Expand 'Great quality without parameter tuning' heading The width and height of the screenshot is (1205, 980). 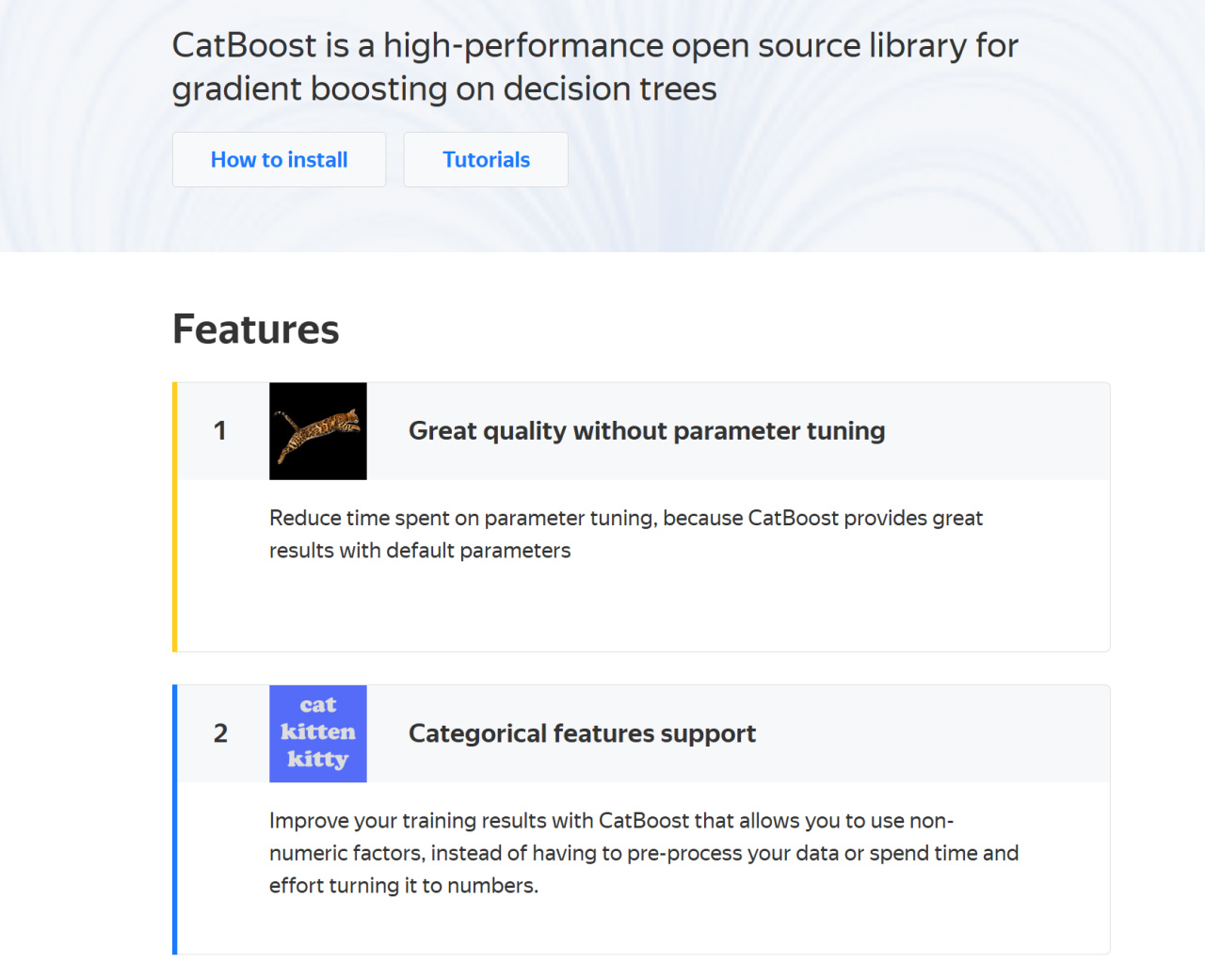[x=647, y=431]
